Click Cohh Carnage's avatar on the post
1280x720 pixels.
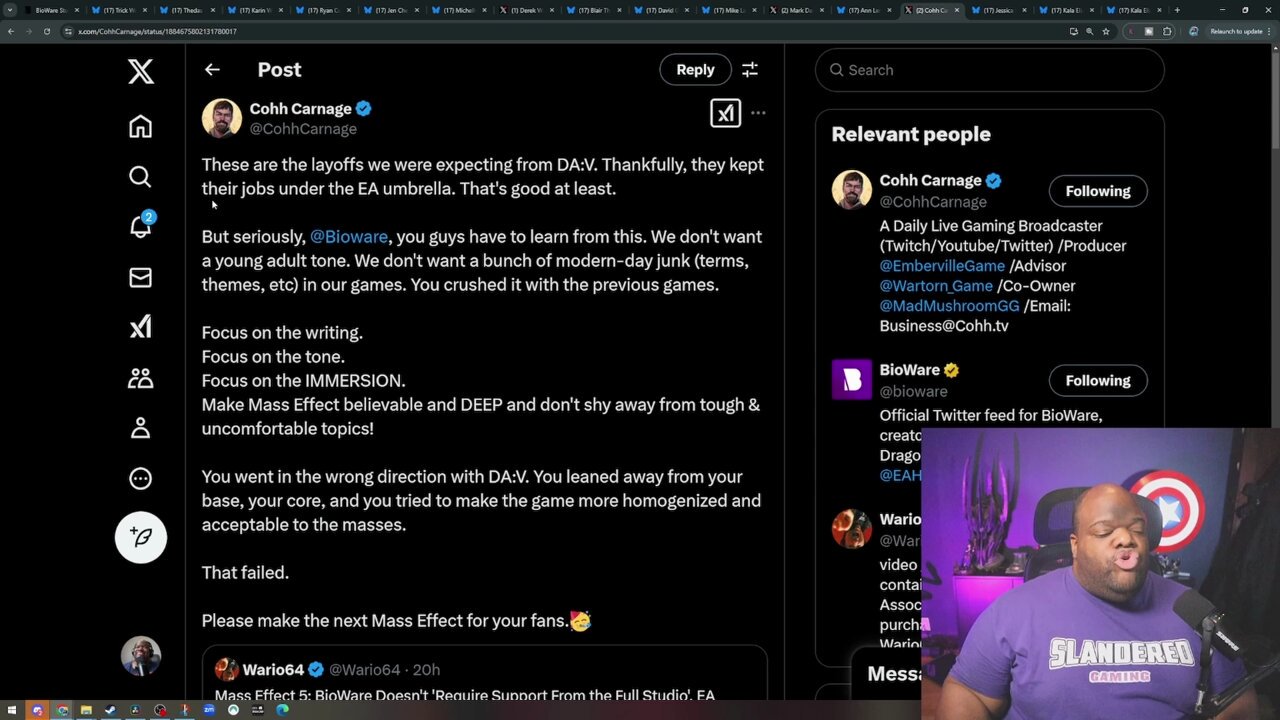[221, 118]
